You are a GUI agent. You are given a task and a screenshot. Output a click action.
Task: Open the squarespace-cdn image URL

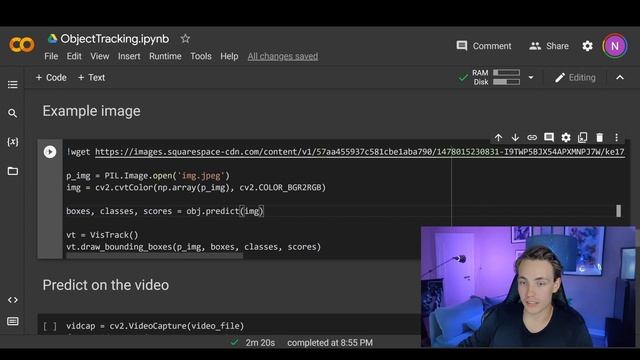pos(360,152)
